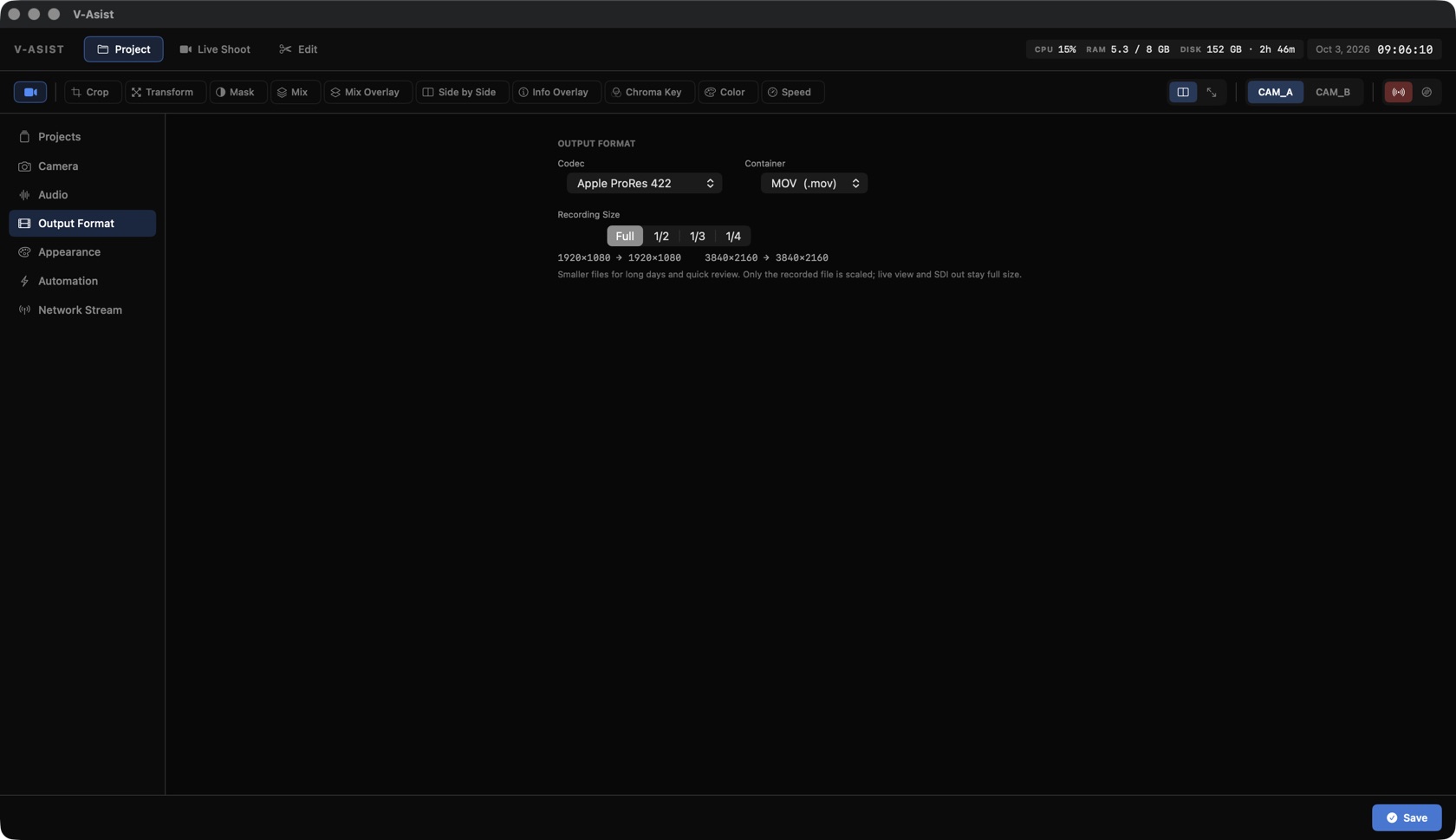
Task: Click the Save button
Action: coord(1407,817)
